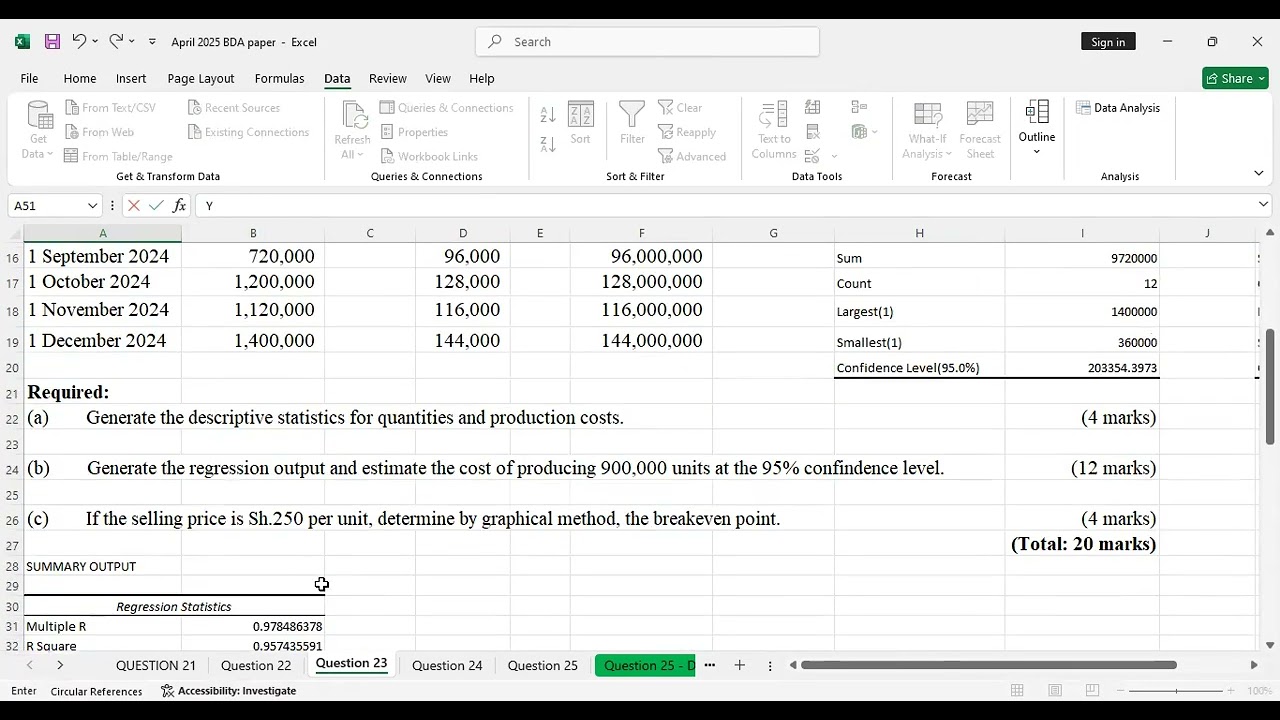Open What-If Analysis menu

pyautogui.click(x=927, y=130)
